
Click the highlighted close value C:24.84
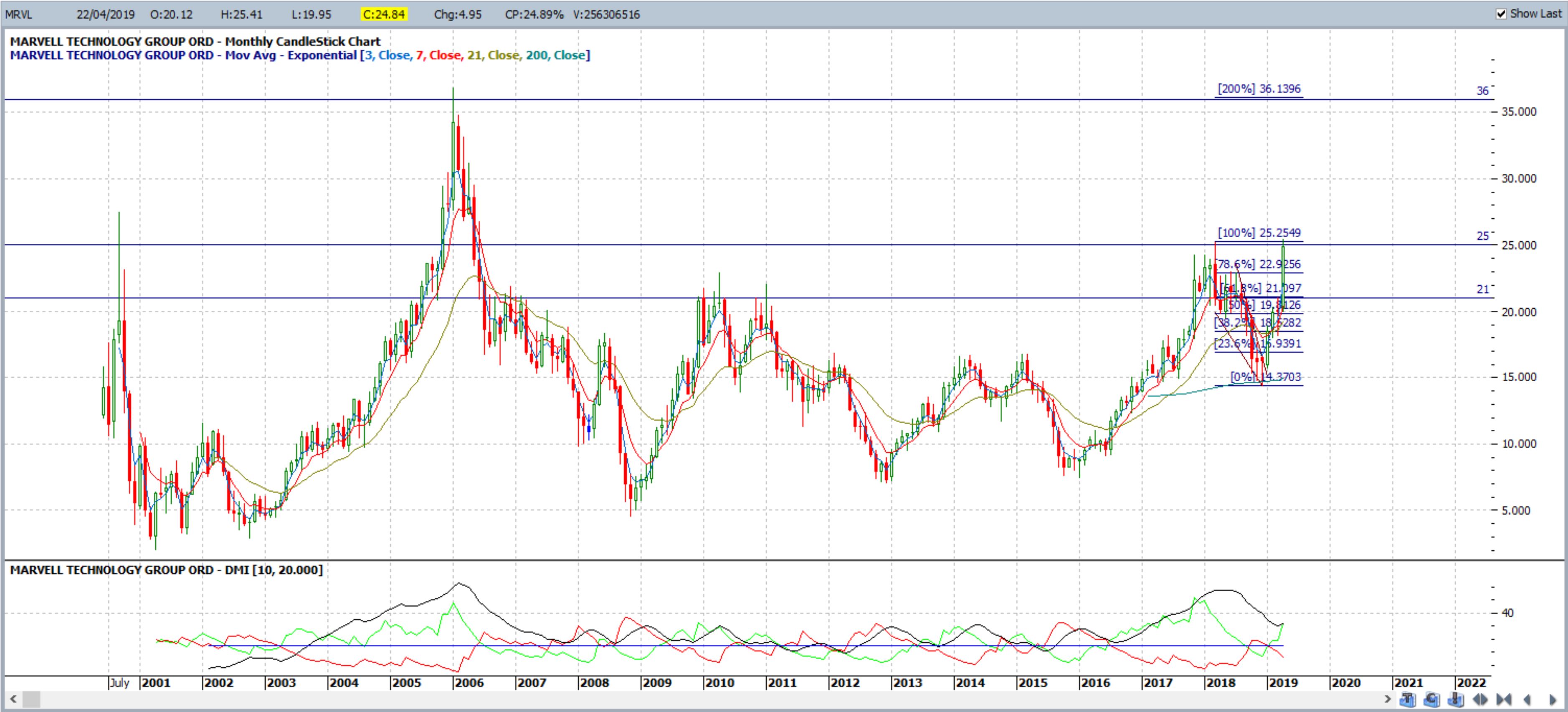tap(383, 14)
